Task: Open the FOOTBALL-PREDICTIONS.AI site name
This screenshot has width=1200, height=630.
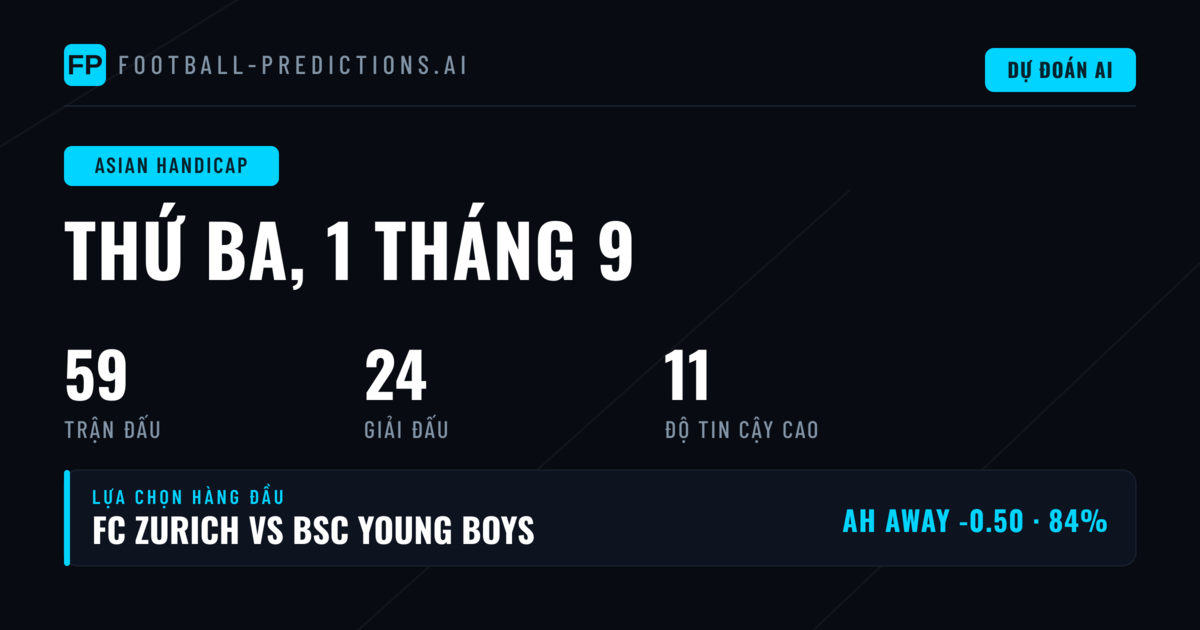Action: pyautogui.click(x=293, y=66)
